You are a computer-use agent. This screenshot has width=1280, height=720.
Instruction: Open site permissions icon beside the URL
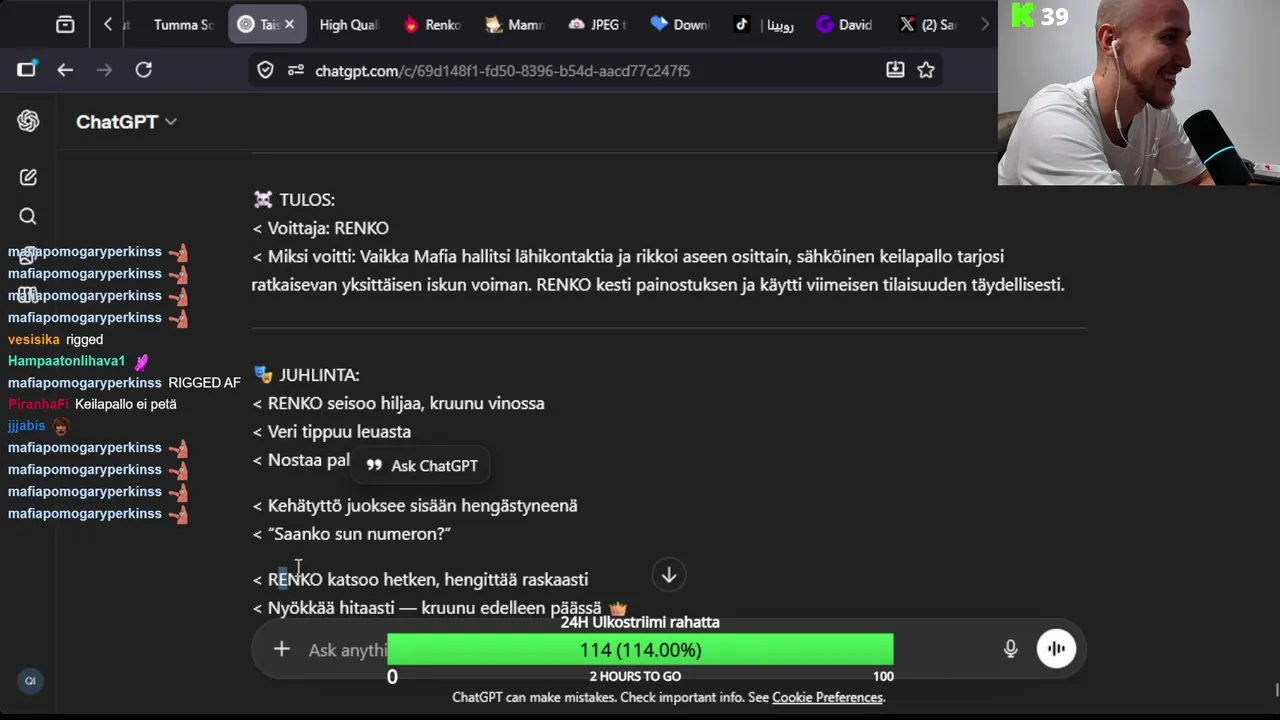coord(295,70)
